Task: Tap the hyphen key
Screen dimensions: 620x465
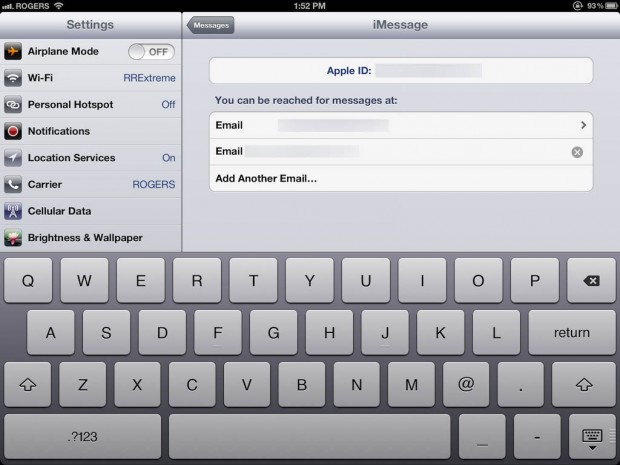Action: click(537, 437)
